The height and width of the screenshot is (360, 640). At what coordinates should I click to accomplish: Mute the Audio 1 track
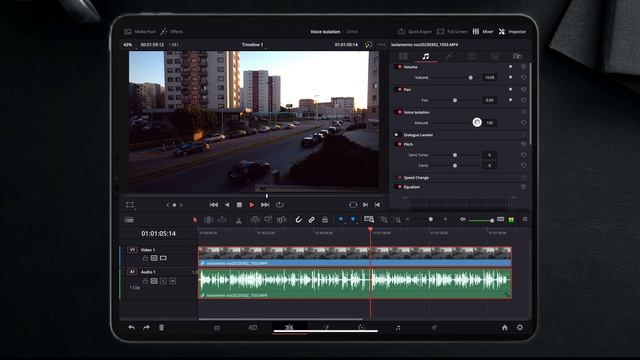point(172,281)
